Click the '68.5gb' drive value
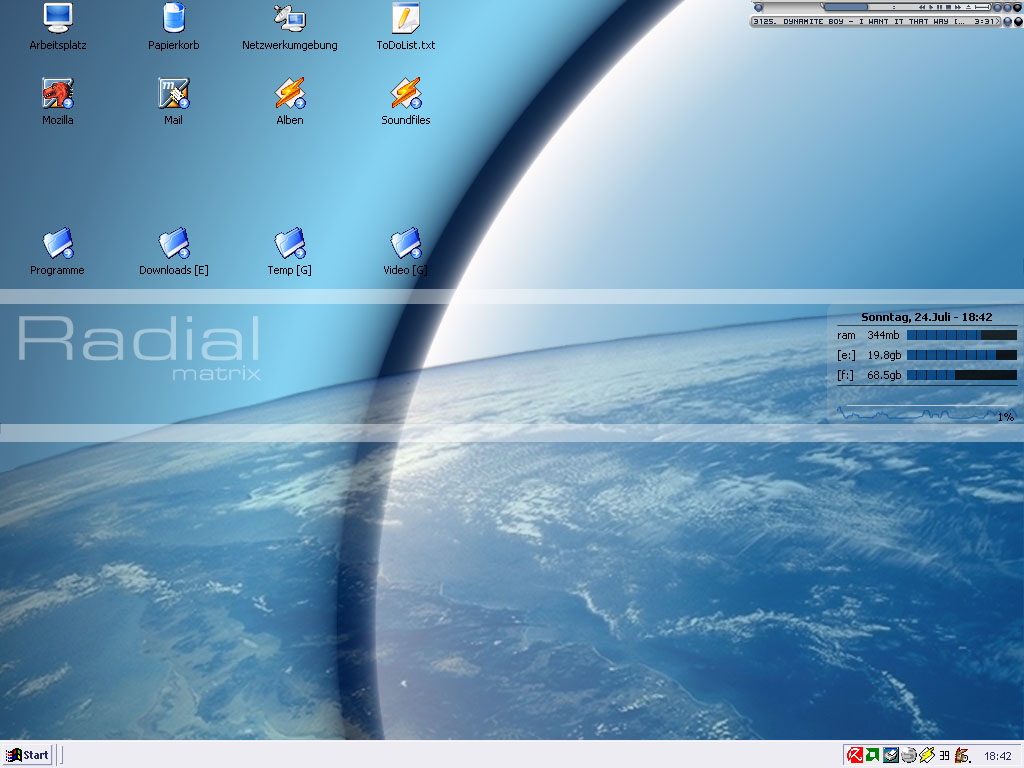This screenshot has width=1024, height=768. [884, 375]
